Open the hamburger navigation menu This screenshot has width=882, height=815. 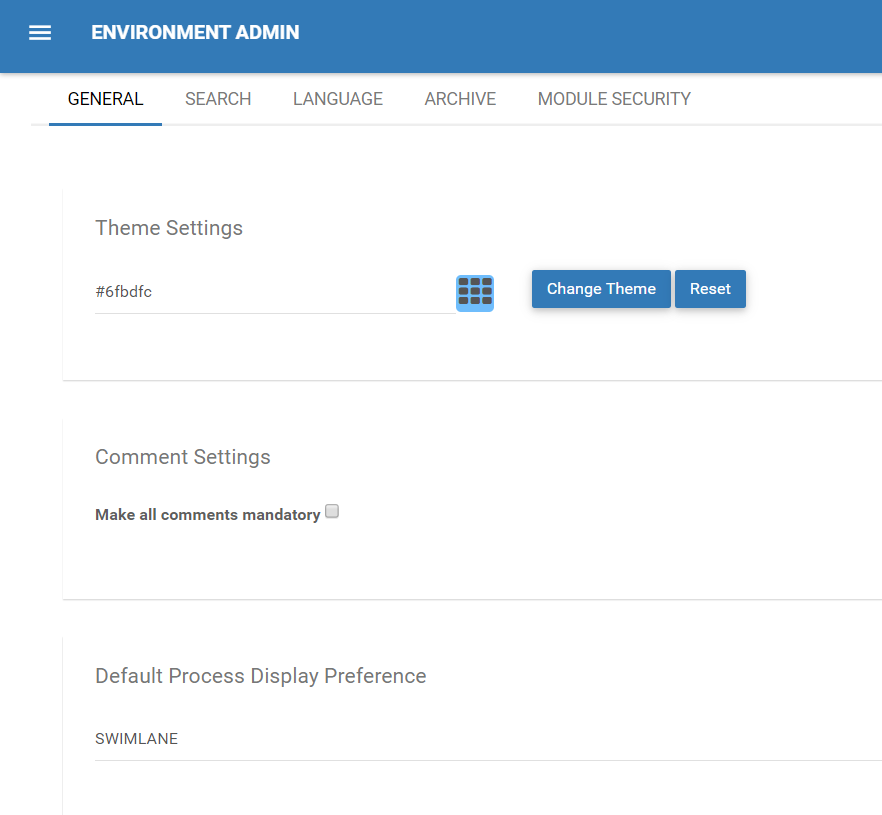(40, 33)
